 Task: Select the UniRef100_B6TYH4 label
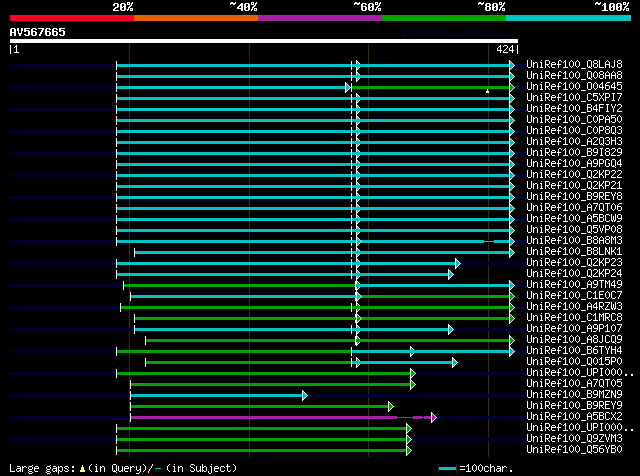click(x=574, y=351)
